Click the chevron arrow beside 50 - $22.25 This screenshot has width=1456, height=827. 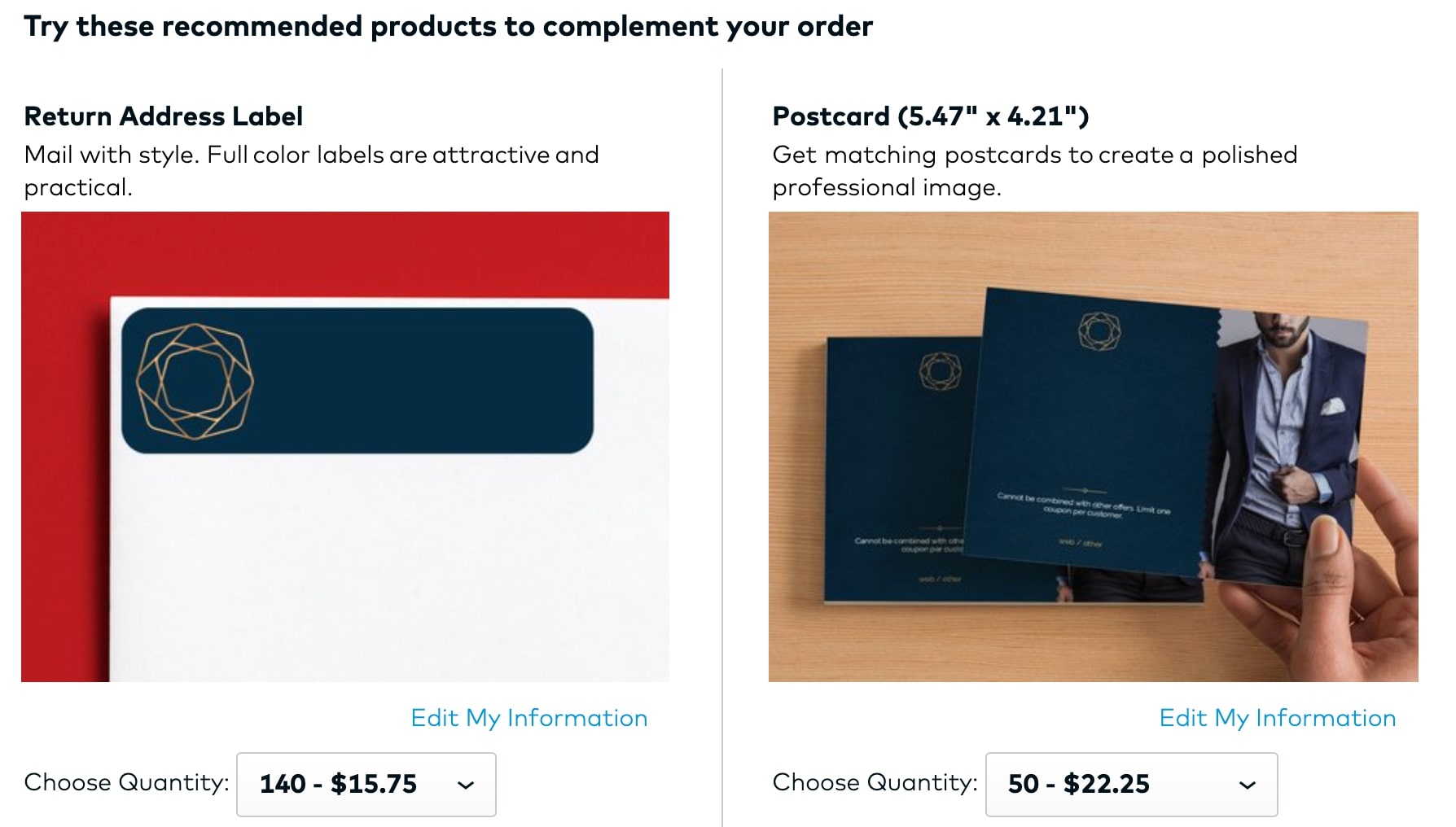(x=1247, y=785)
